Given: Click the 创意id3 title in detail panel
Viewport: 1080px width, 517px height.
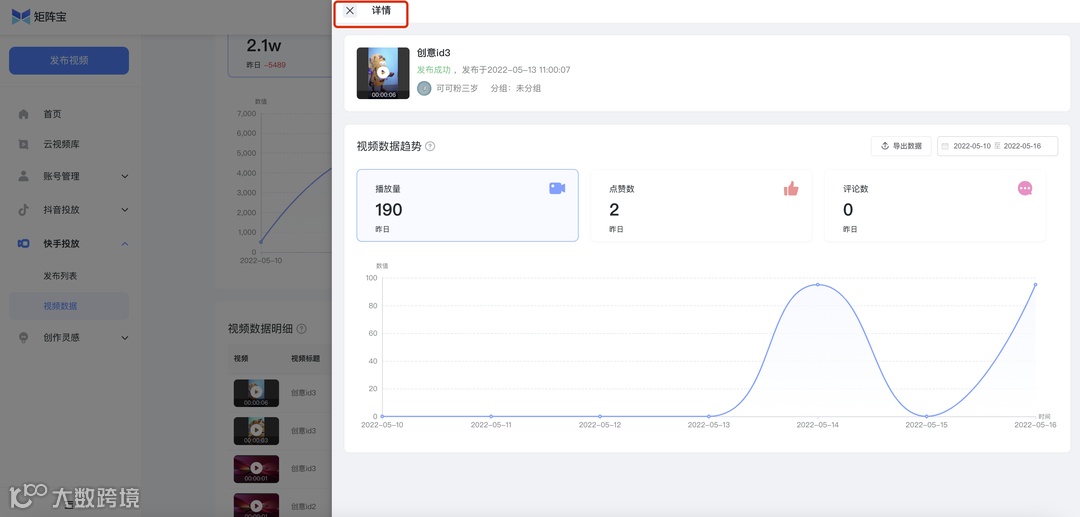Looking at the screenshot, I should click(x=434, y=52).
